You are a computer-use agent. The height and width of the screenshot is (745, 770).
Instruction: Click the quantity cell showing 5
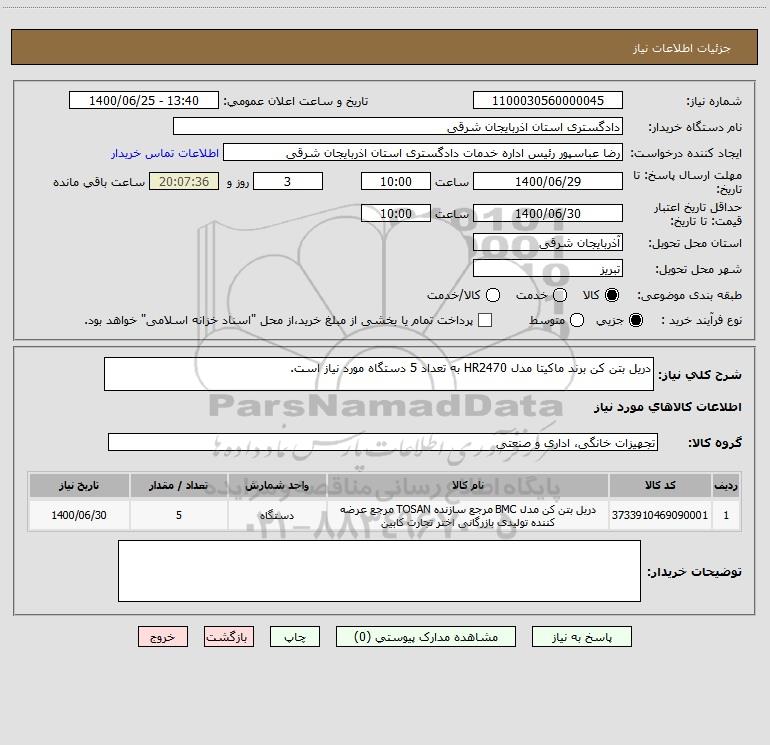pyautogui.click(x=179, y=515)
